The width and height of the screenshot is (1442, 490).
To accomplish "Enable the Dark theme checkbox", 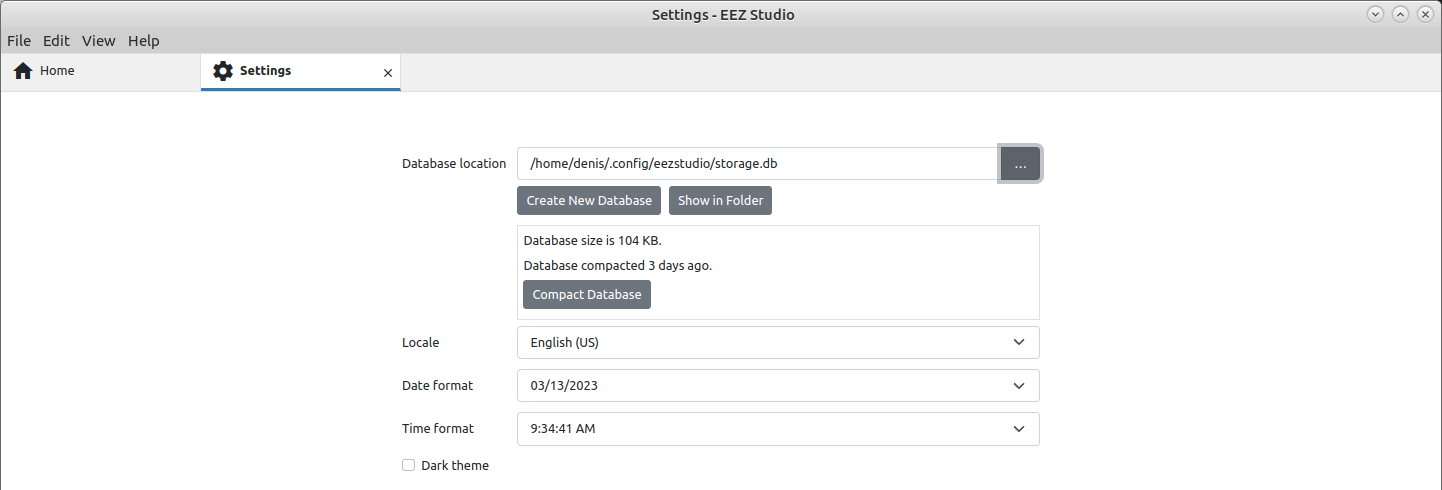I will pyautogui.click(x=408, y=465).
